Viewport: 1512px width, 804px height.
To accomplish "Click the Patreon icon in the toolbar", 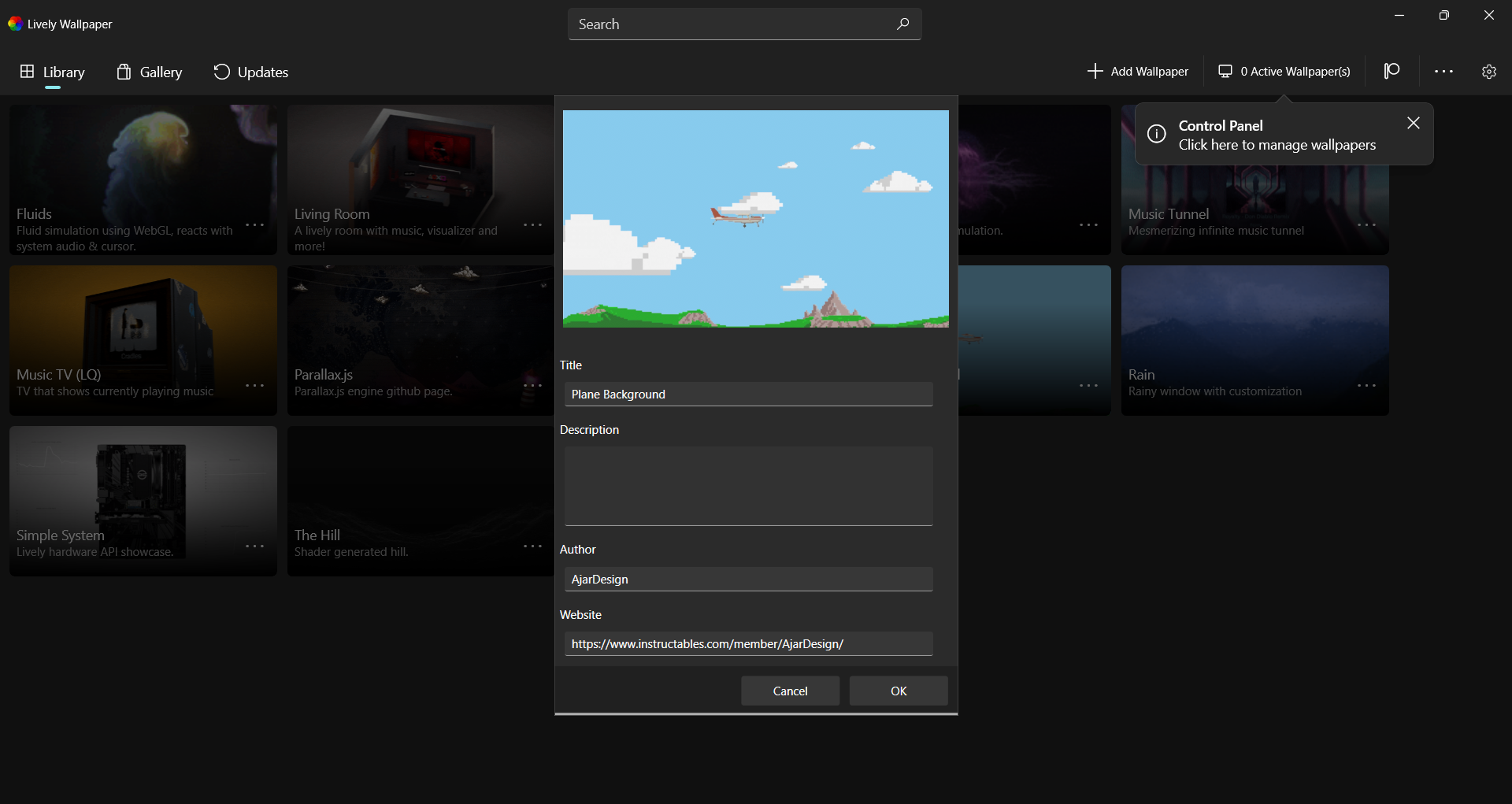I will pyautogui.click(x=1392, y=71).
